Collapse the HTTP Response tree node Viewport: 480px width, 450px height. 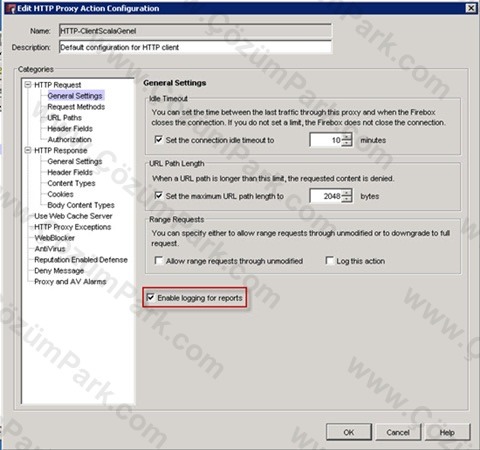[28, 150]
